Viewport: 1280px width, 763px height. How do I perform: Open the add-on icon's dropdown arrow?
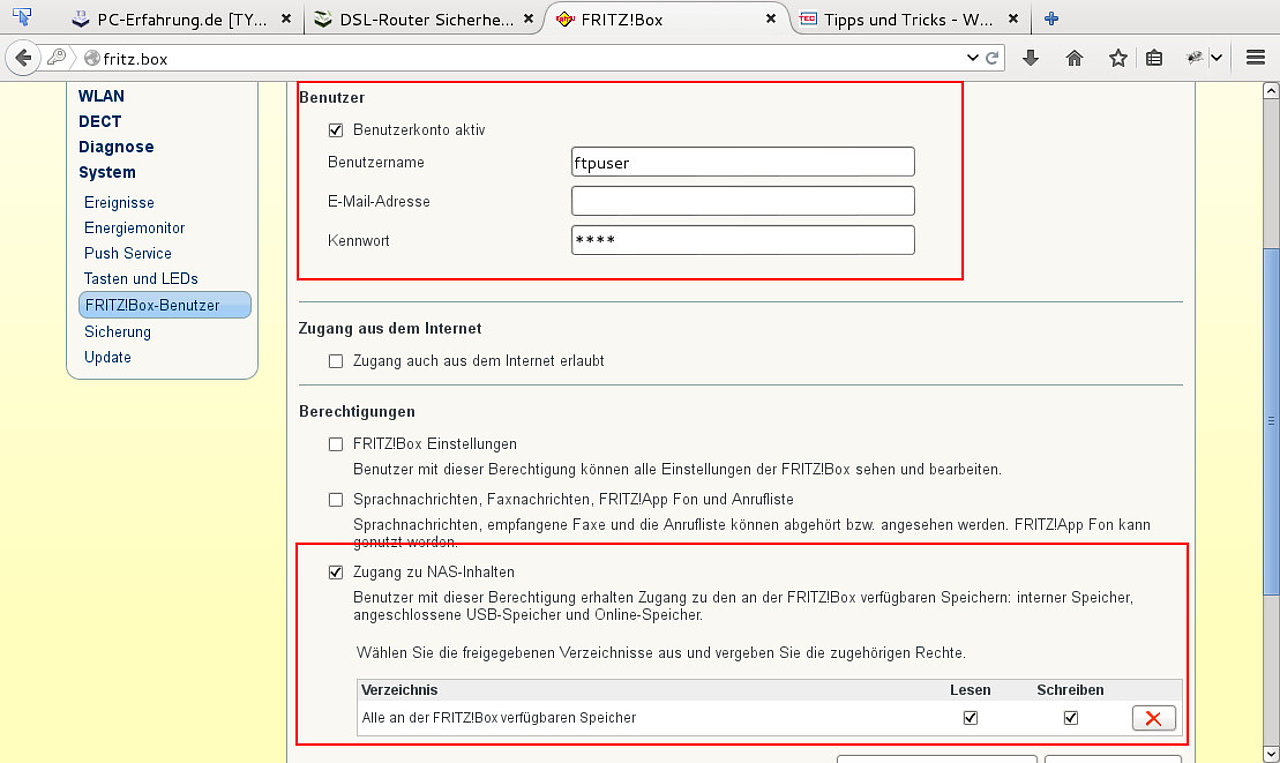tap(1216, 58)
